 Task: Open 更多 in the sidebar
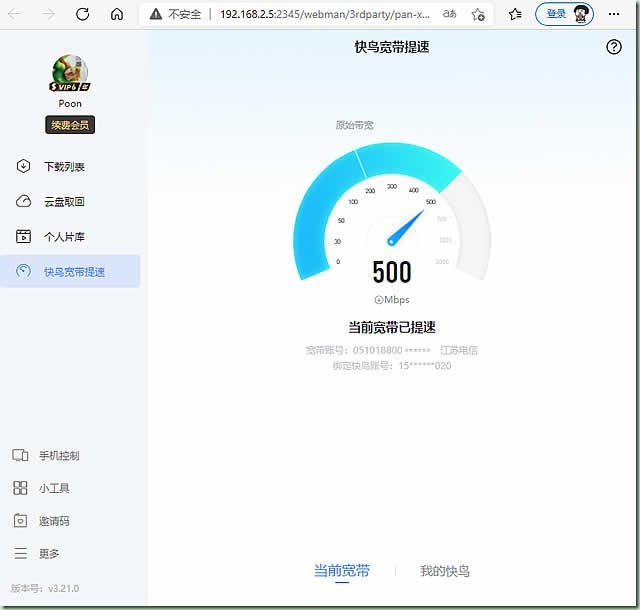point(49,554)
